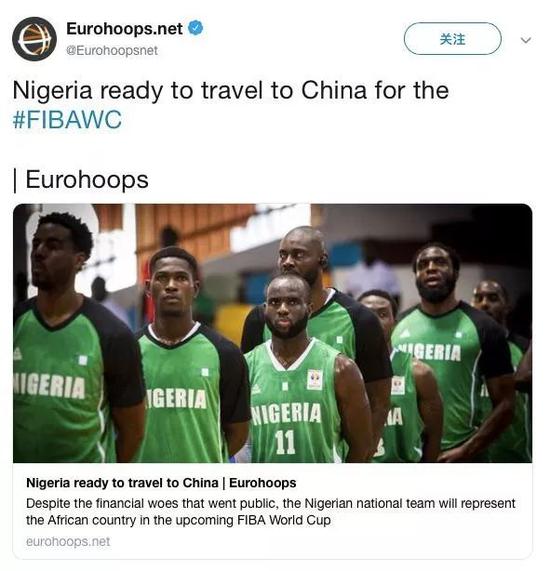Click the article description text in card
Viewport: 550px width, 571px height.
(271, 512)
